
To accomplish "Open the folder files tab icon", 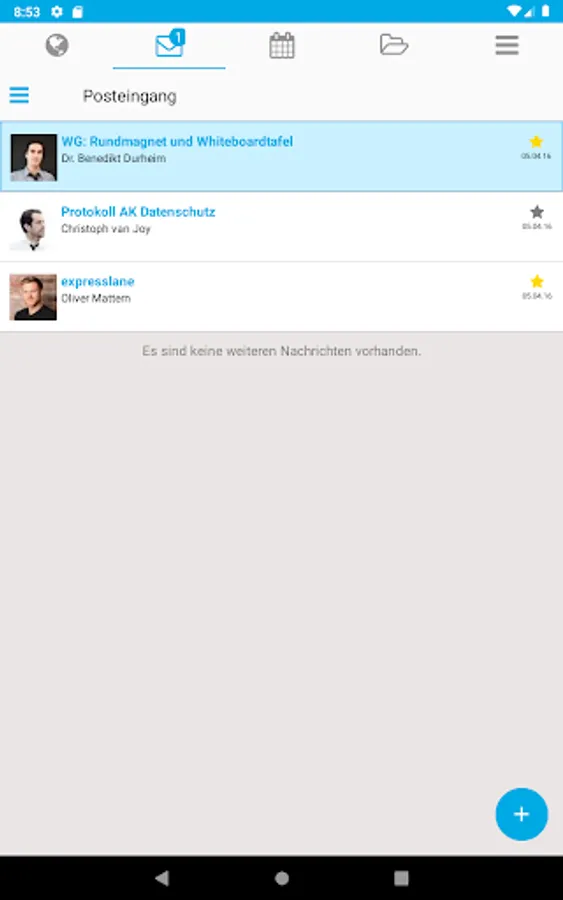I will click(x=394, y=45).
